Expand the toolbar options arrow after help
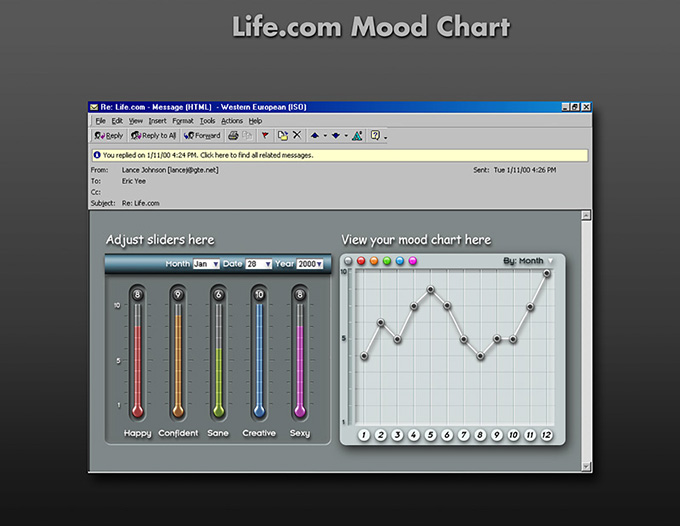This screenshot has height=526, width=680. pos(386,137)
